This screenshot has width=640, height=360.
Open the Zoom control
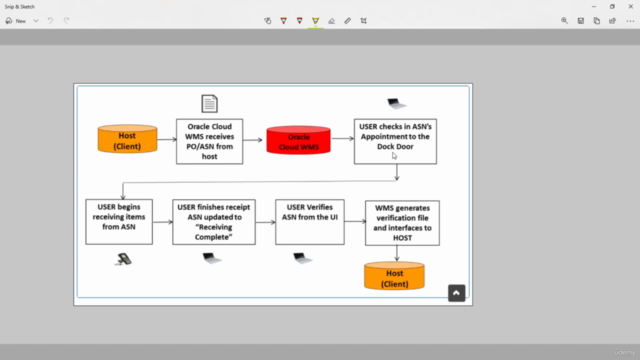564,21
